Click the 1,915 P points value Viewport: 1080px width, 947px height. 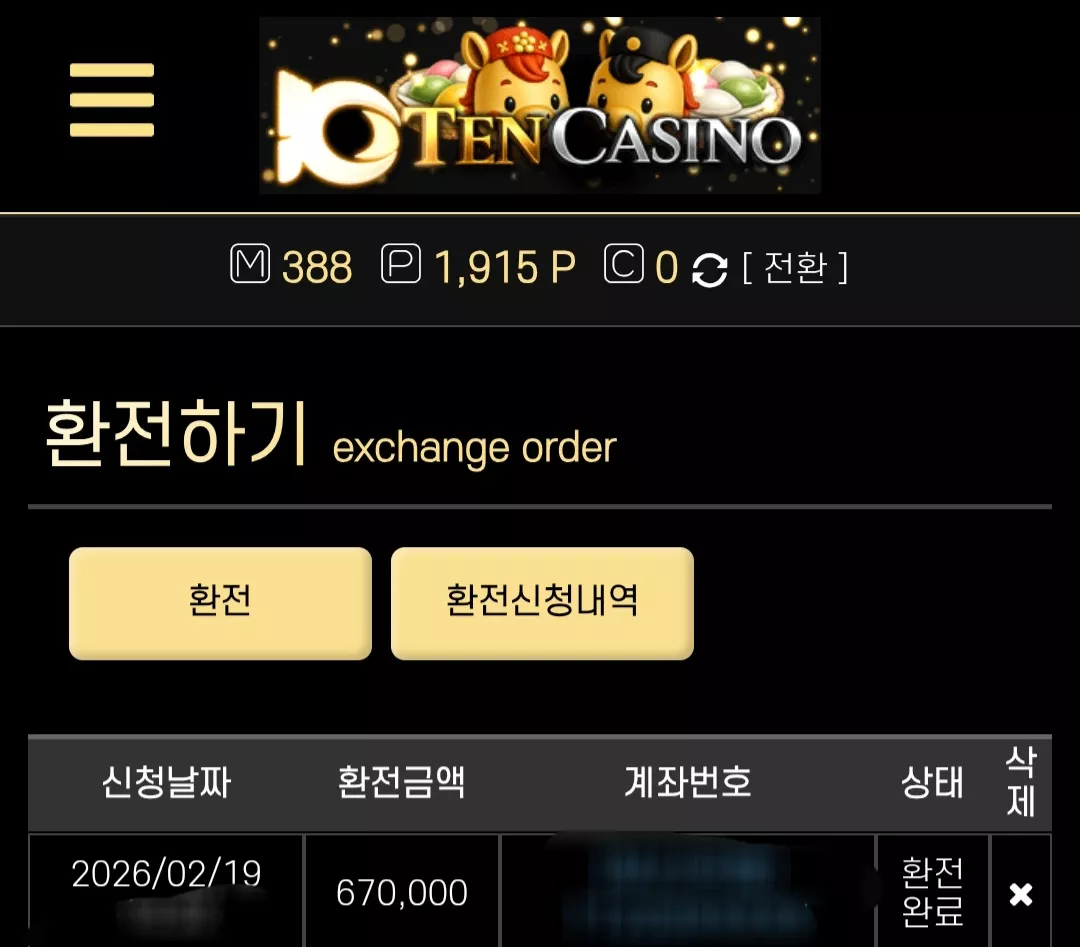tap(505, 267)
